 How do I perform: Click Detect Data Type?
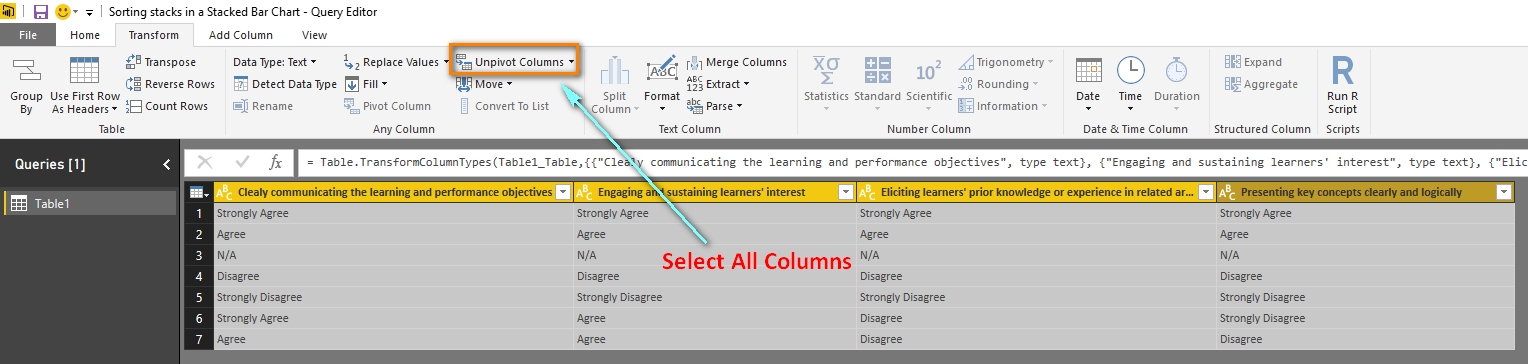pos(285,84)
